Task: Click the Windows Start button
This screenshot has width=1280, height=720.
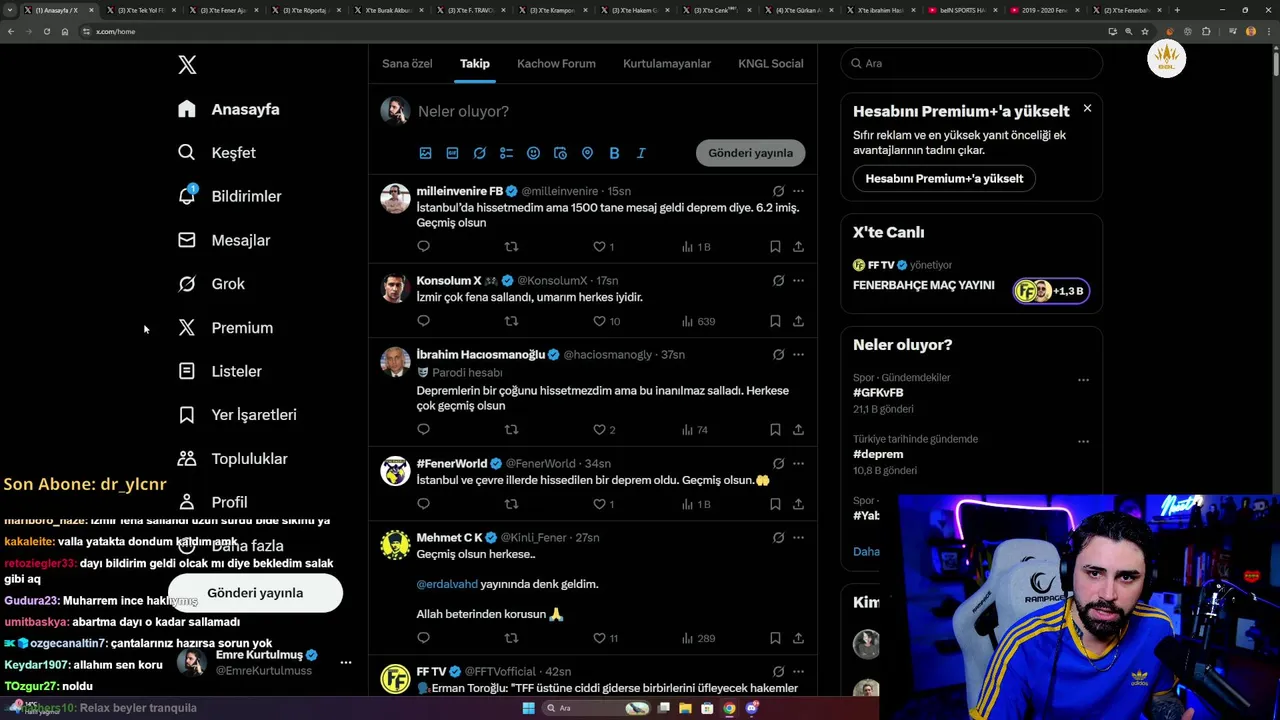Action: 529,708
